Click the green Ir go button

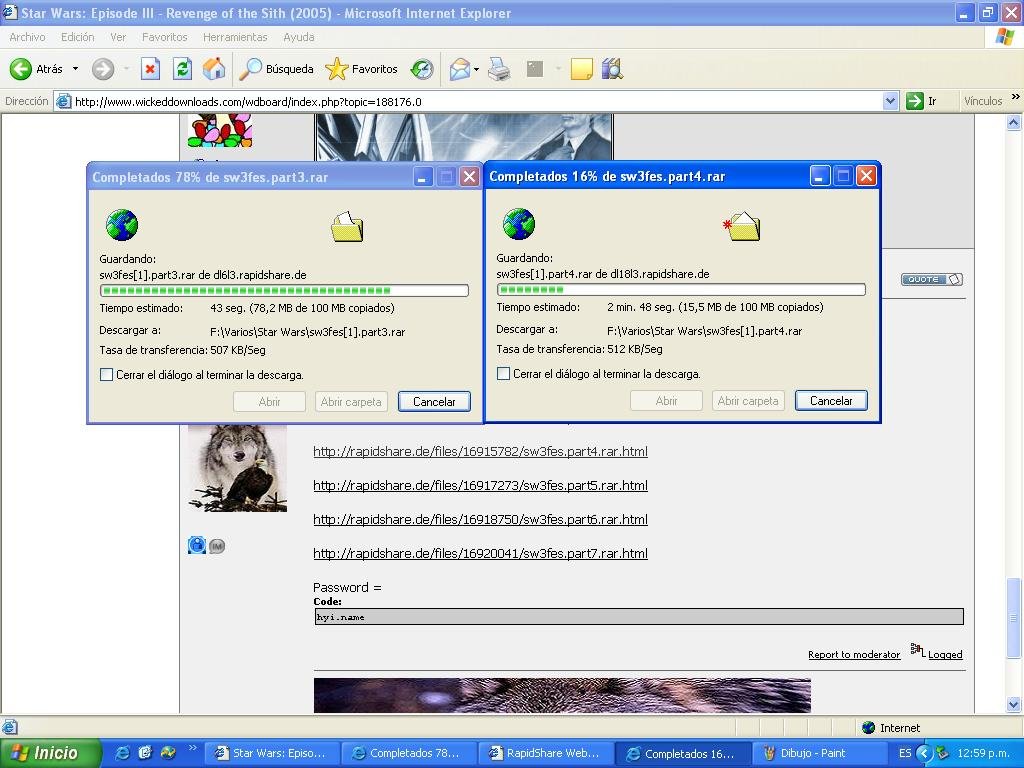coord(922,101)
